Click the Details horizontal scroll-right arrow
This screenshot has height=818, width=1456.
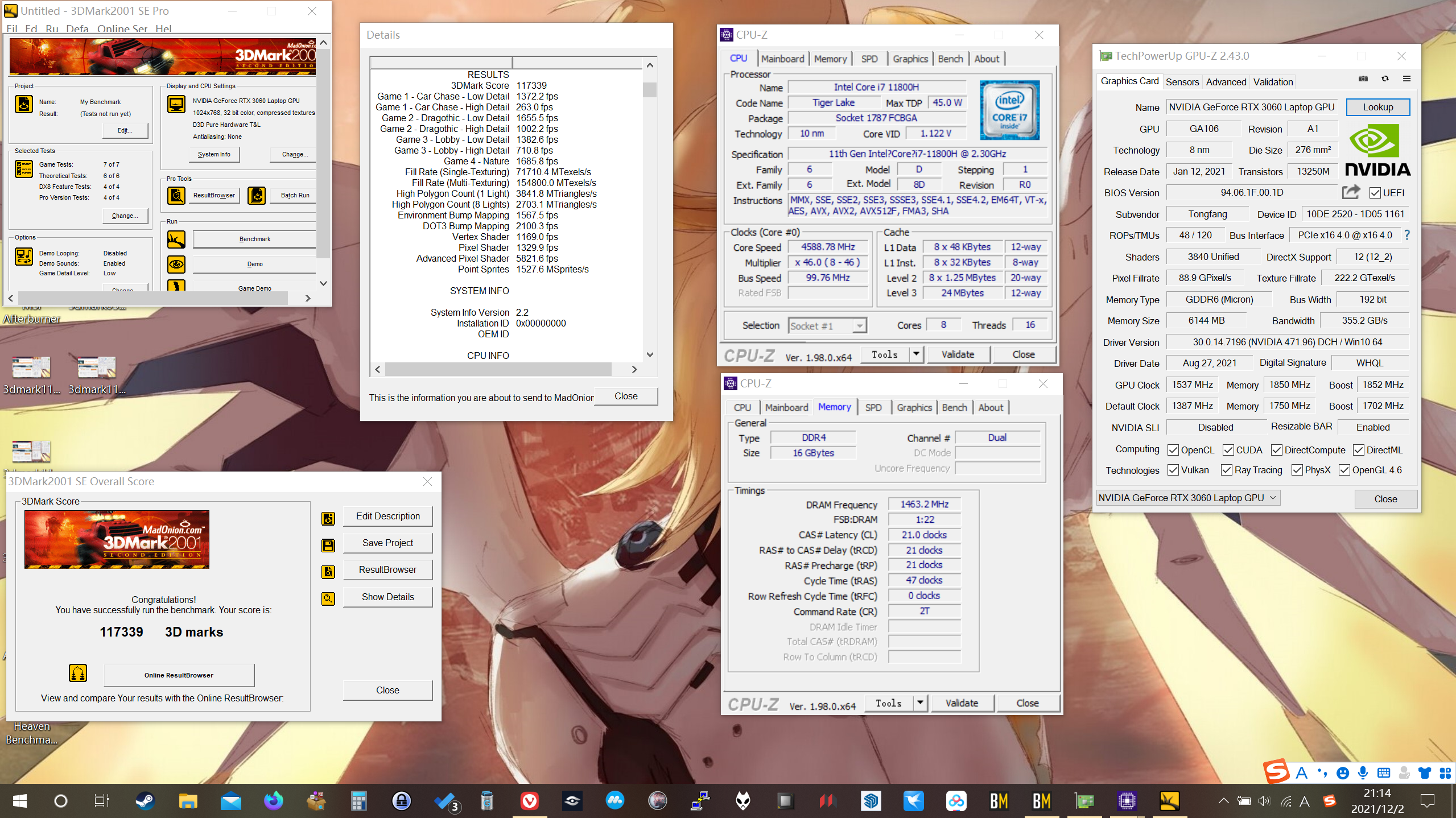click(634, 369)
